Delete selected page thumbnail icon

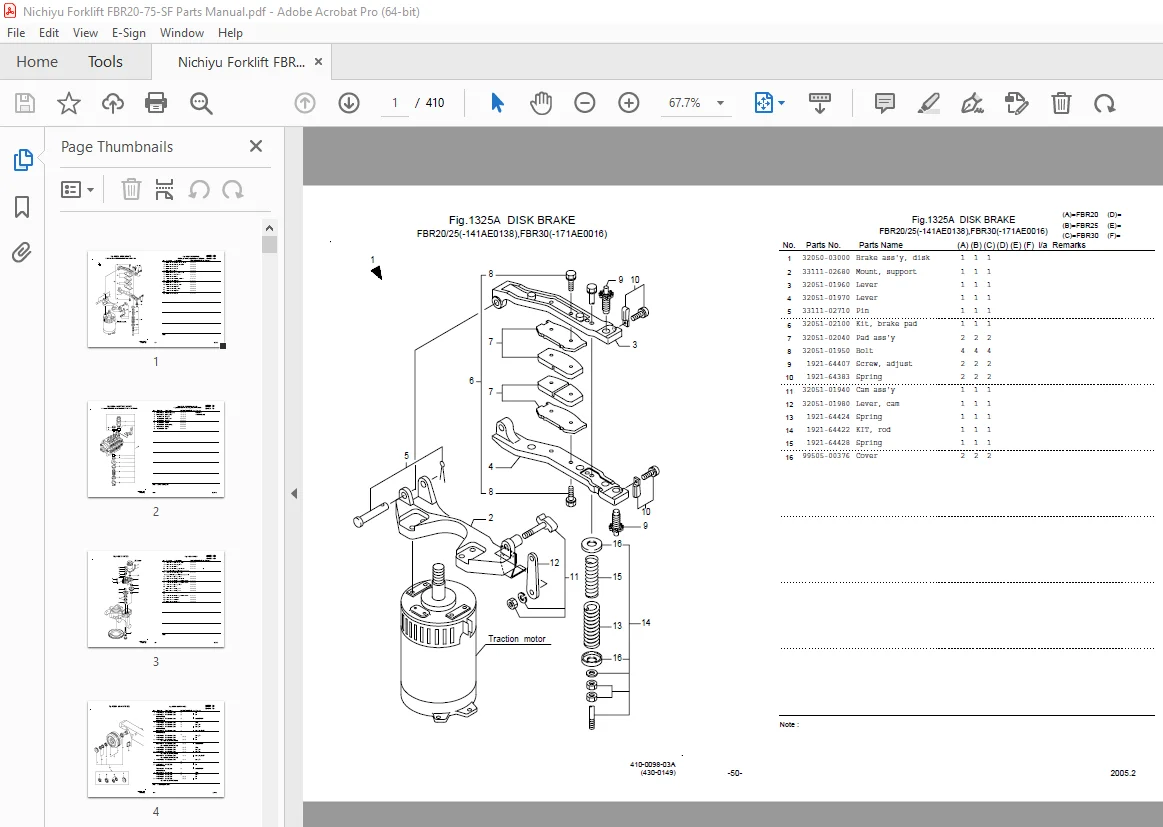pyautogui.click(x=131, y=190)
